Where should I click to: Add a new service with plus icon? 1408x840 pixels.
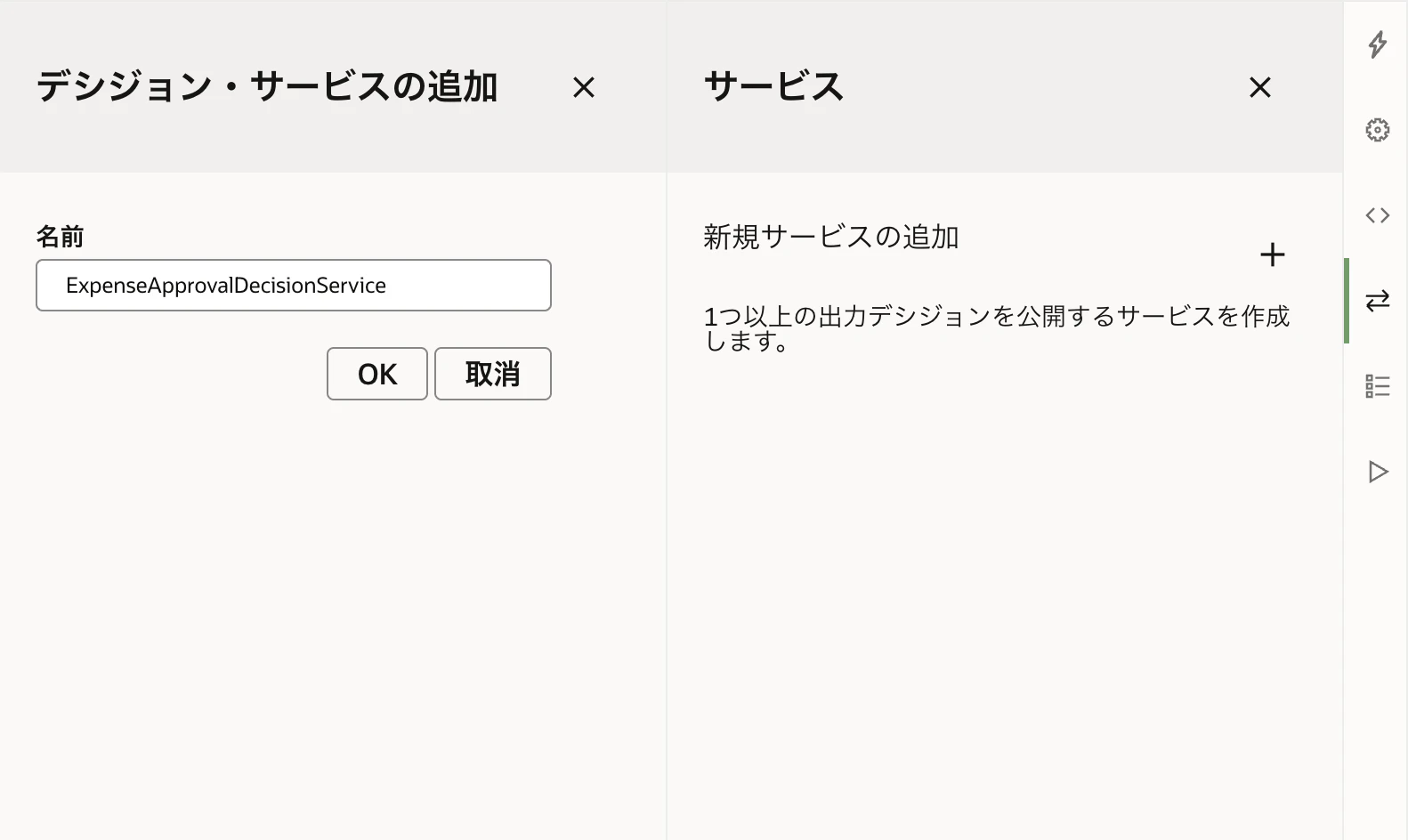pyautogui.click(x=1272, y=254)
